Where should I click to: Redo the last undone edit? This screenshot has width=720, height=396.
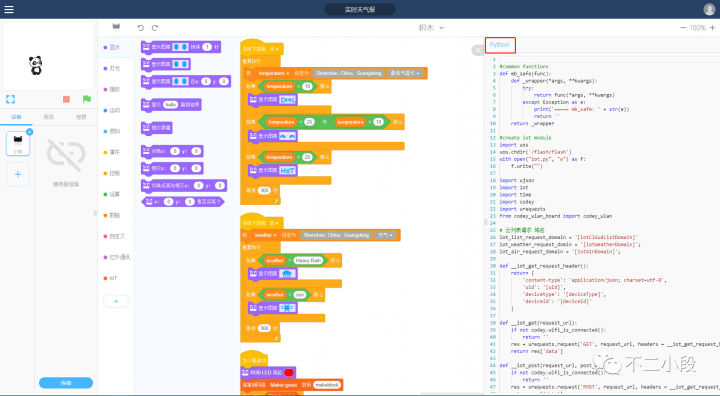155,28
